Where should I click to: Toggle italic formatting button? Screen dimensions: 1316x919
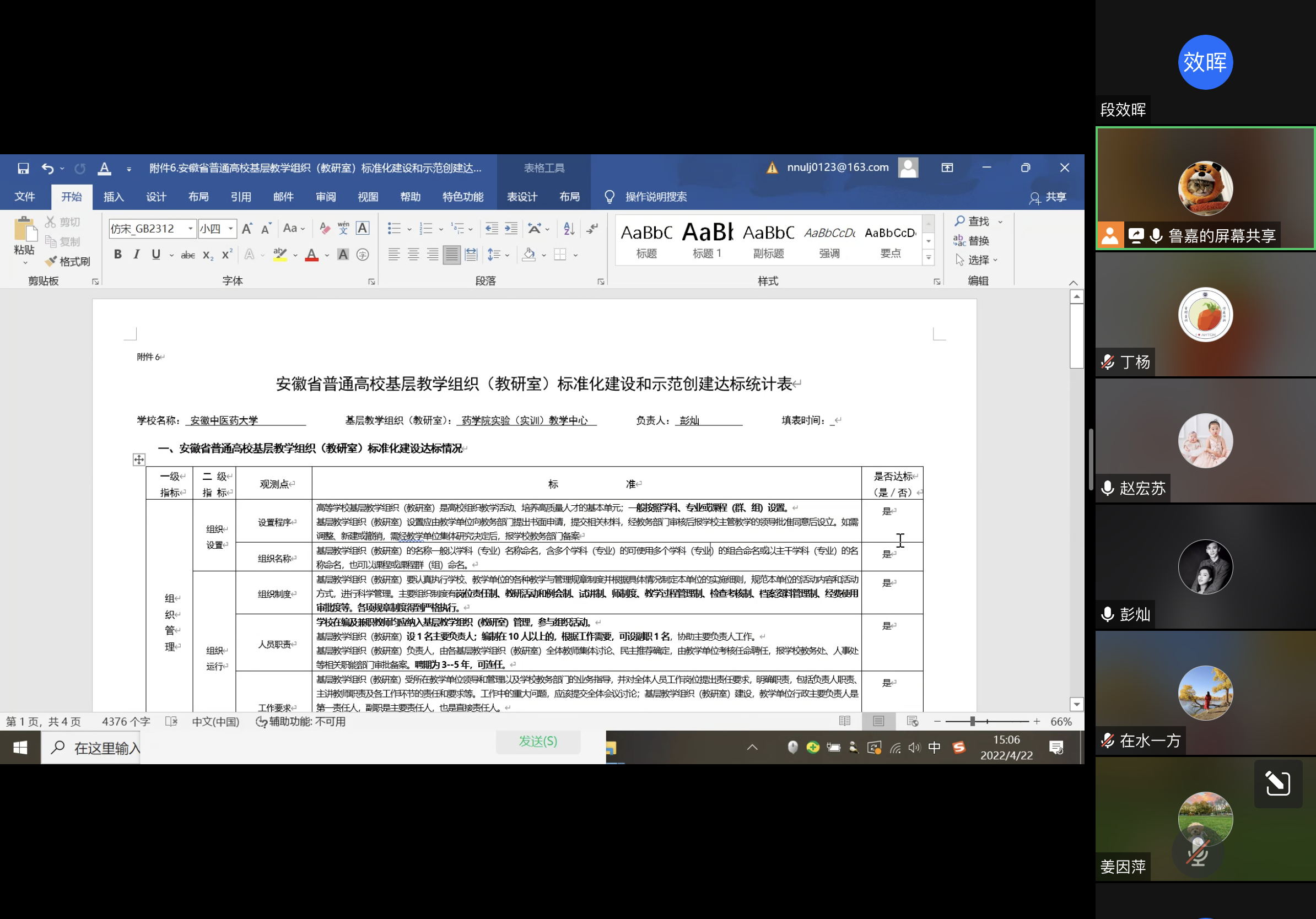click(137, 255)
